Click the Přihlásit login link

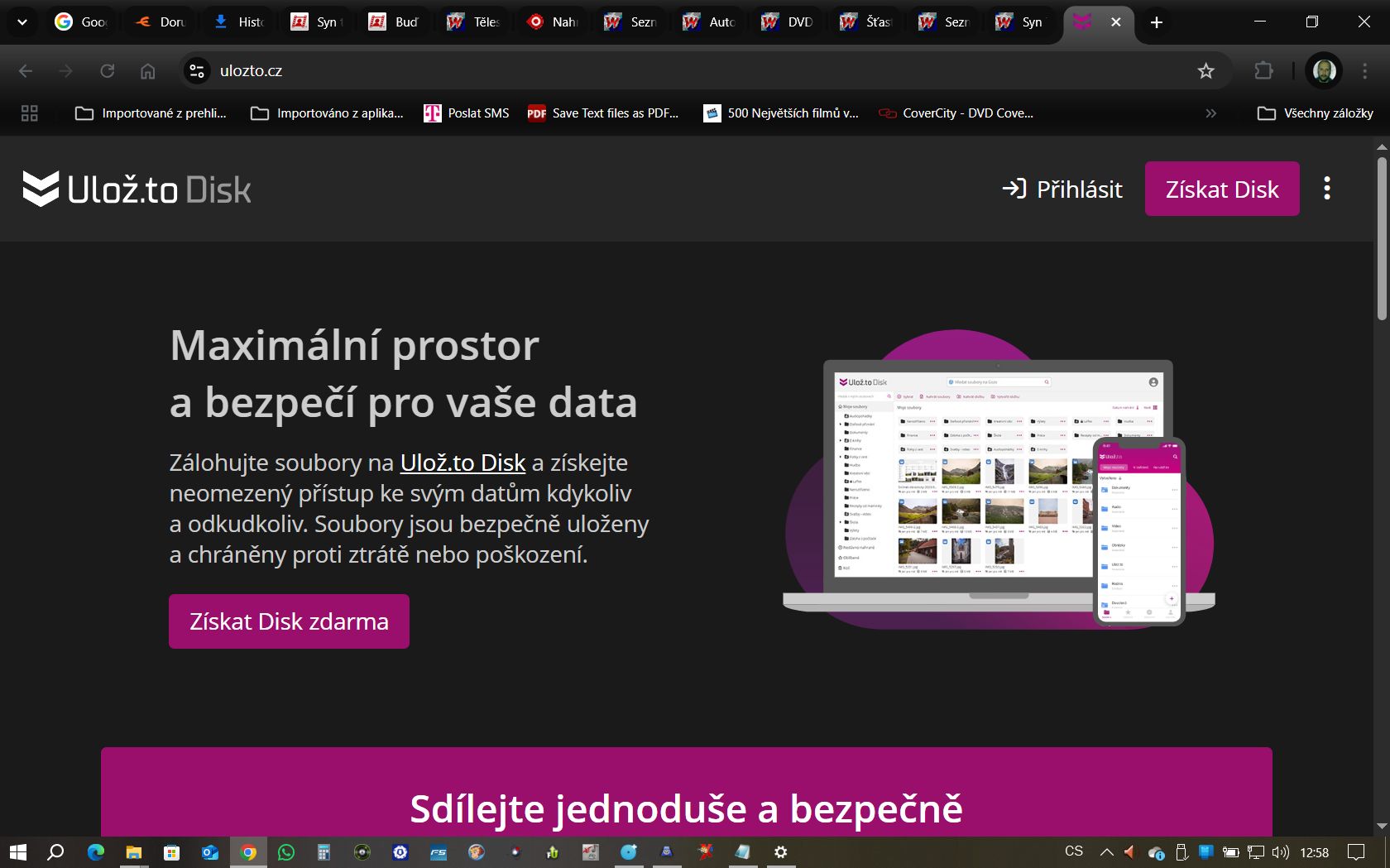coord(1062,189)
